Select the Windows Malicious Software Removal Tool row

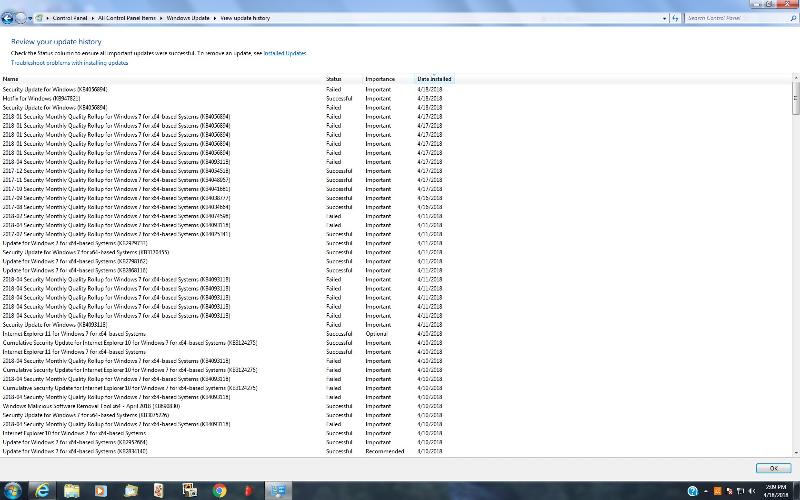(x=222, y=406)
